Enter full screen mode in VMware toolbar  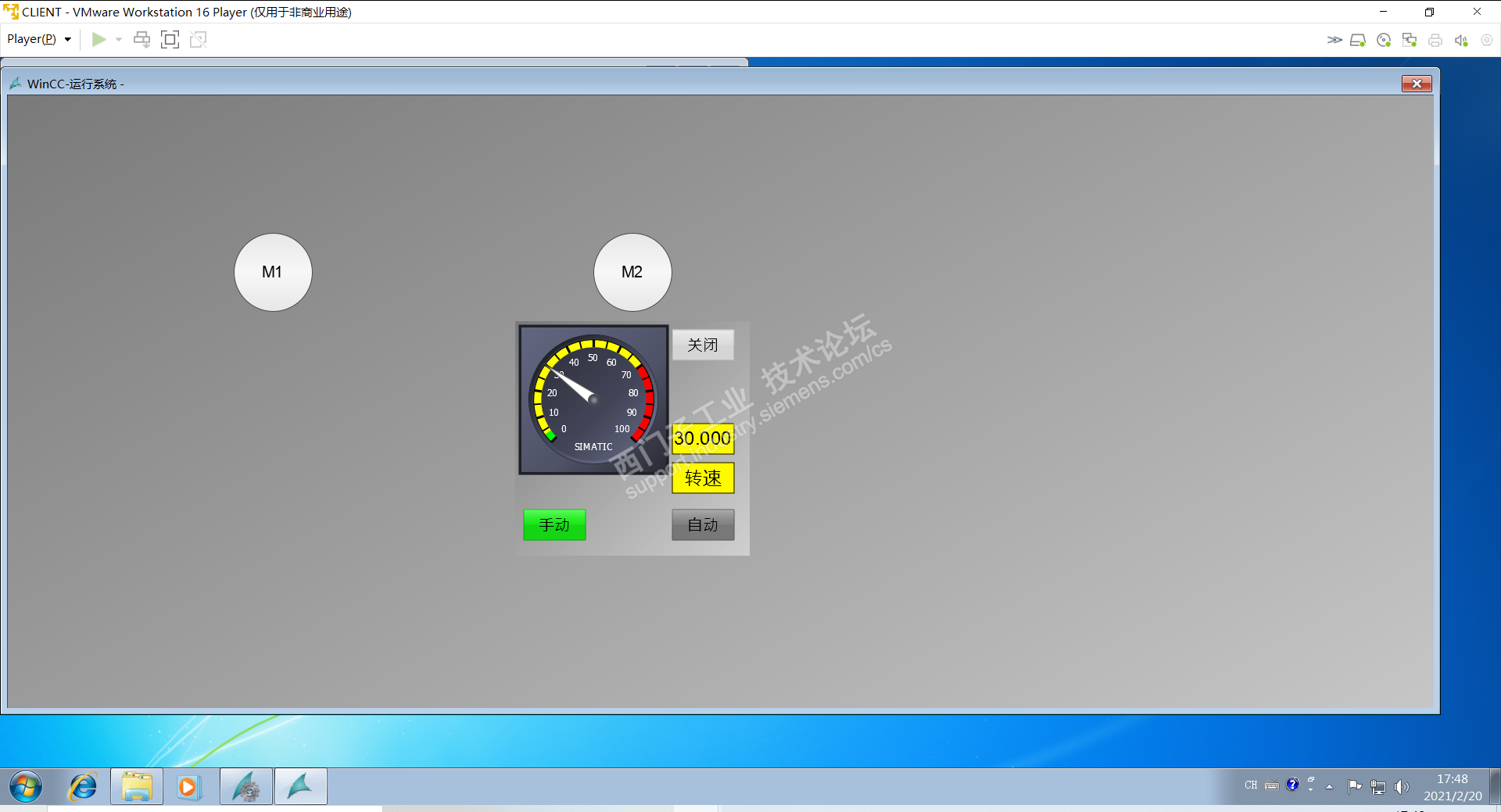pos(170,39)
